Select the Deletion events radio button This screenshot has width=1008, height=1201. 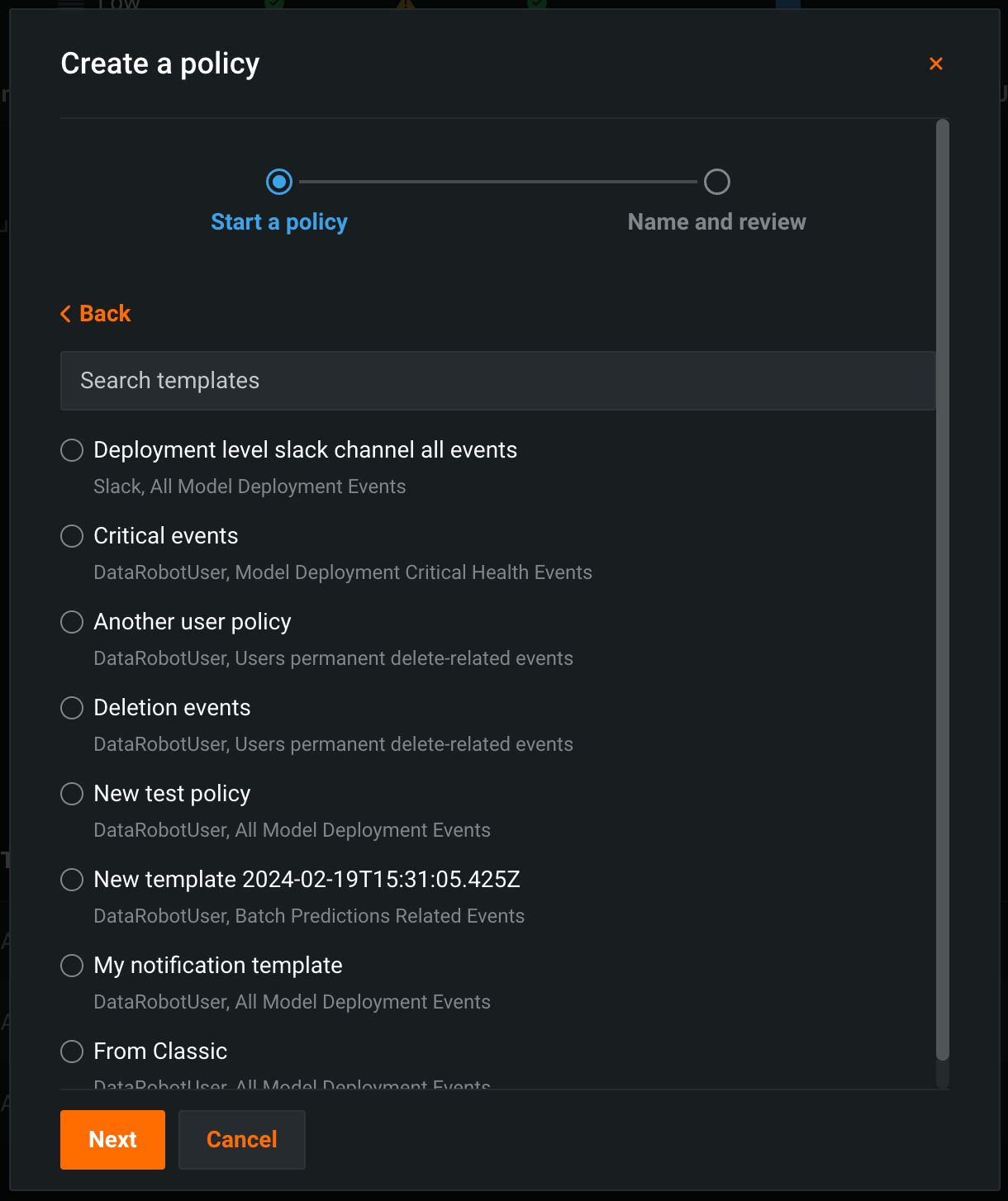coord(73,708)
